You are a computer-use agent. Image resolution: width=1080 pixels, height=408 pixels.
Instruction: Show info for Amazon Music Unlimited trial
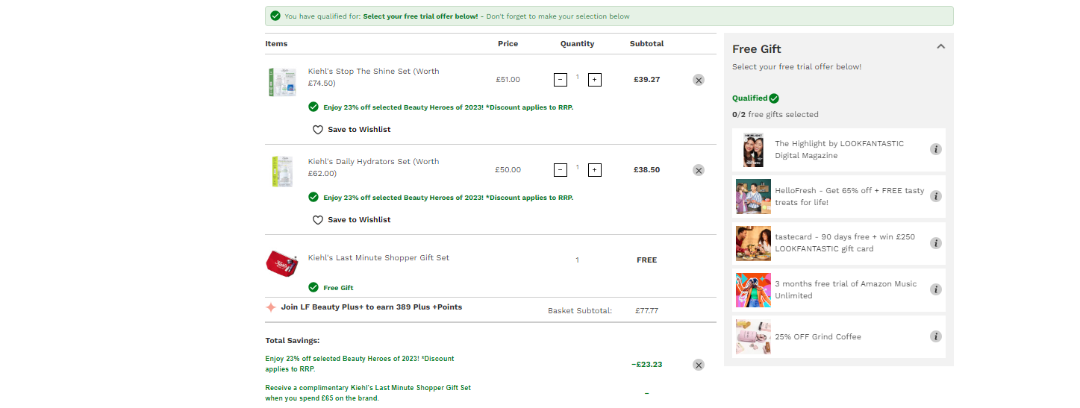click(936, 290)
